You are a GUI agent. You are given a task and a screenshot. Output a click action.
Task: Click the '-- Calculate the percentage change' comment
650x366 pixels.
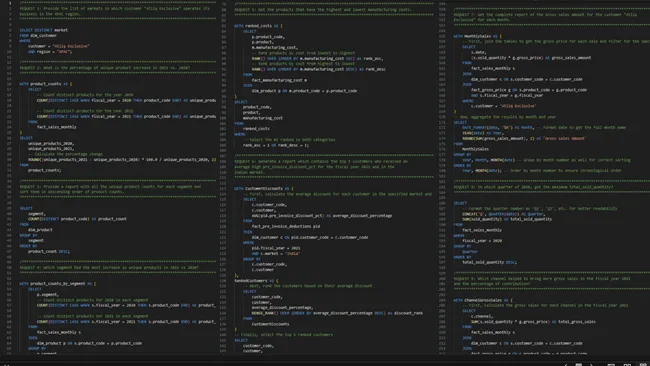(65, 154)
